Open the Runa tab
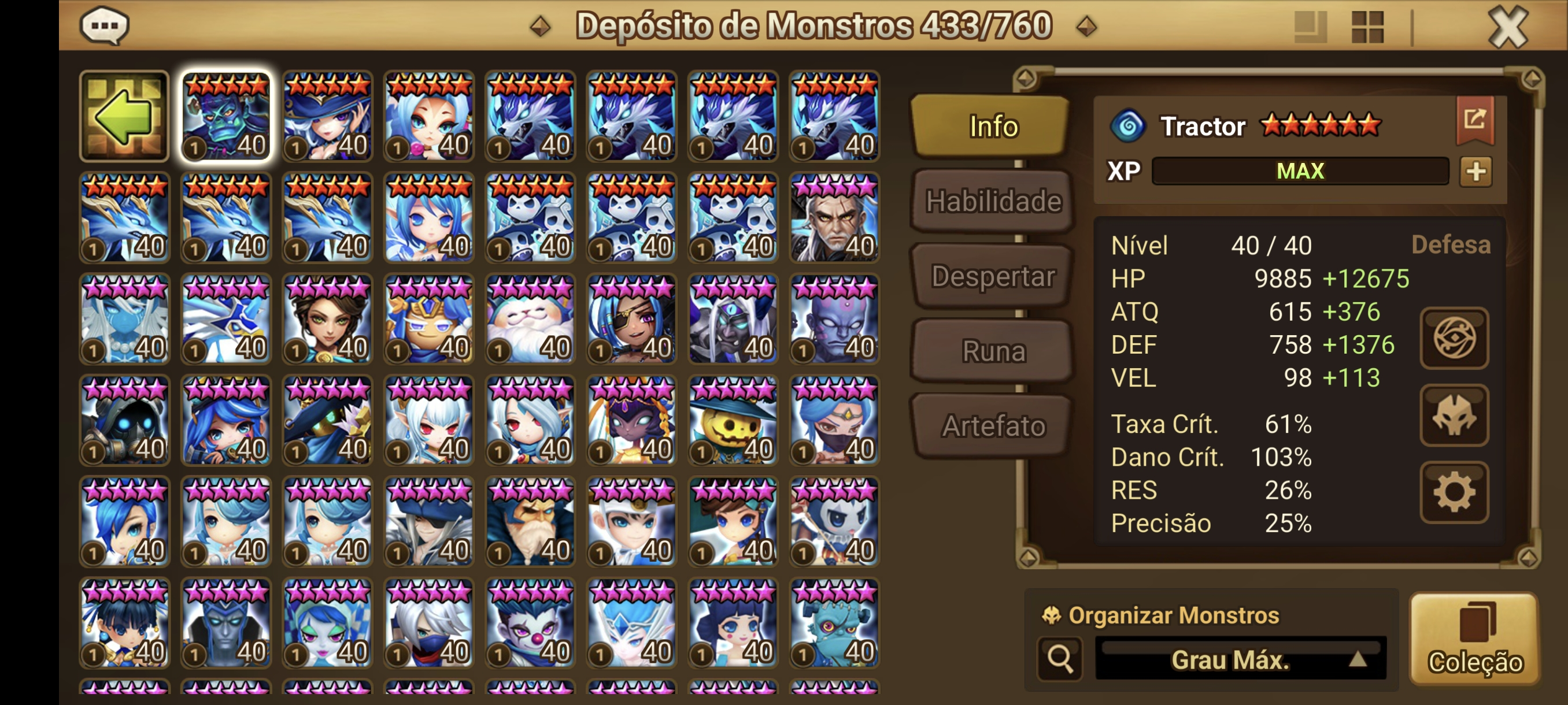 pos(992,351)
